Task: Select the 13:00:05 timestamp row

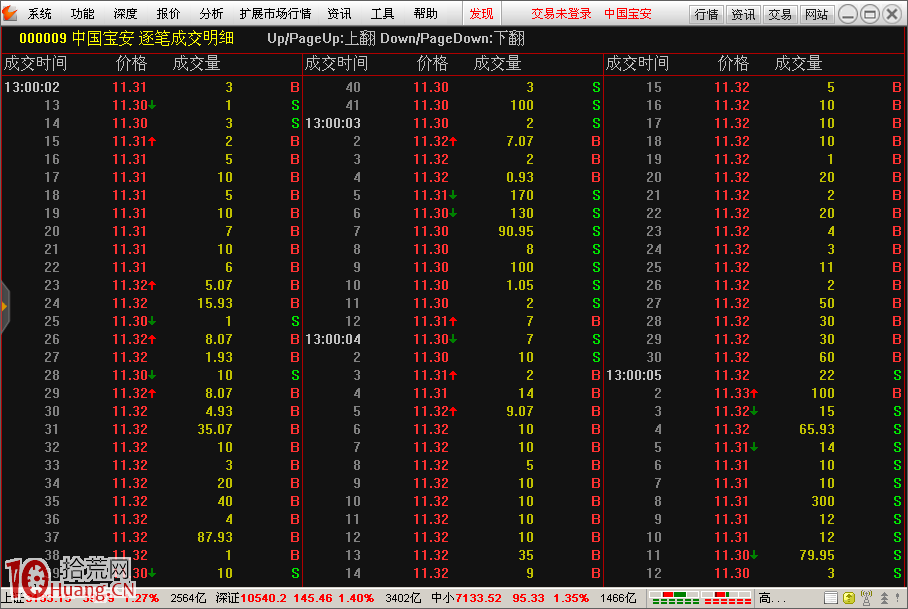Action: coord(754,375)
